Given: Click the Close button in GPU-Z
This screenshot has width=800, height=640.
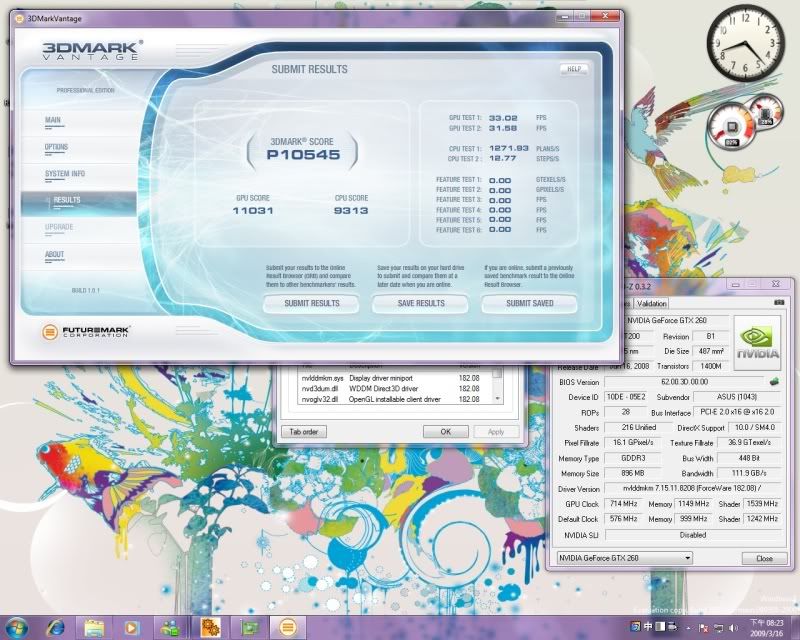Looking at the screenshot, I should click(x=764, y=558).
